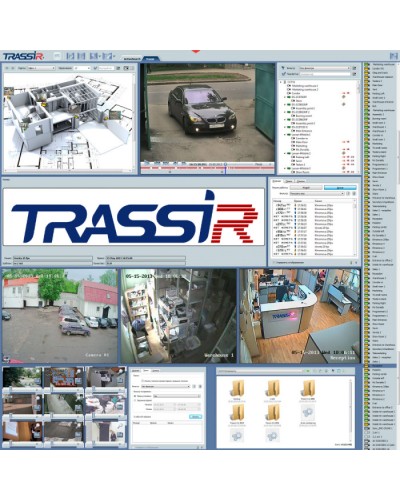Click the first camera layout icon in toolbar
Screen dimensions: 400x500
pos(70,56)
